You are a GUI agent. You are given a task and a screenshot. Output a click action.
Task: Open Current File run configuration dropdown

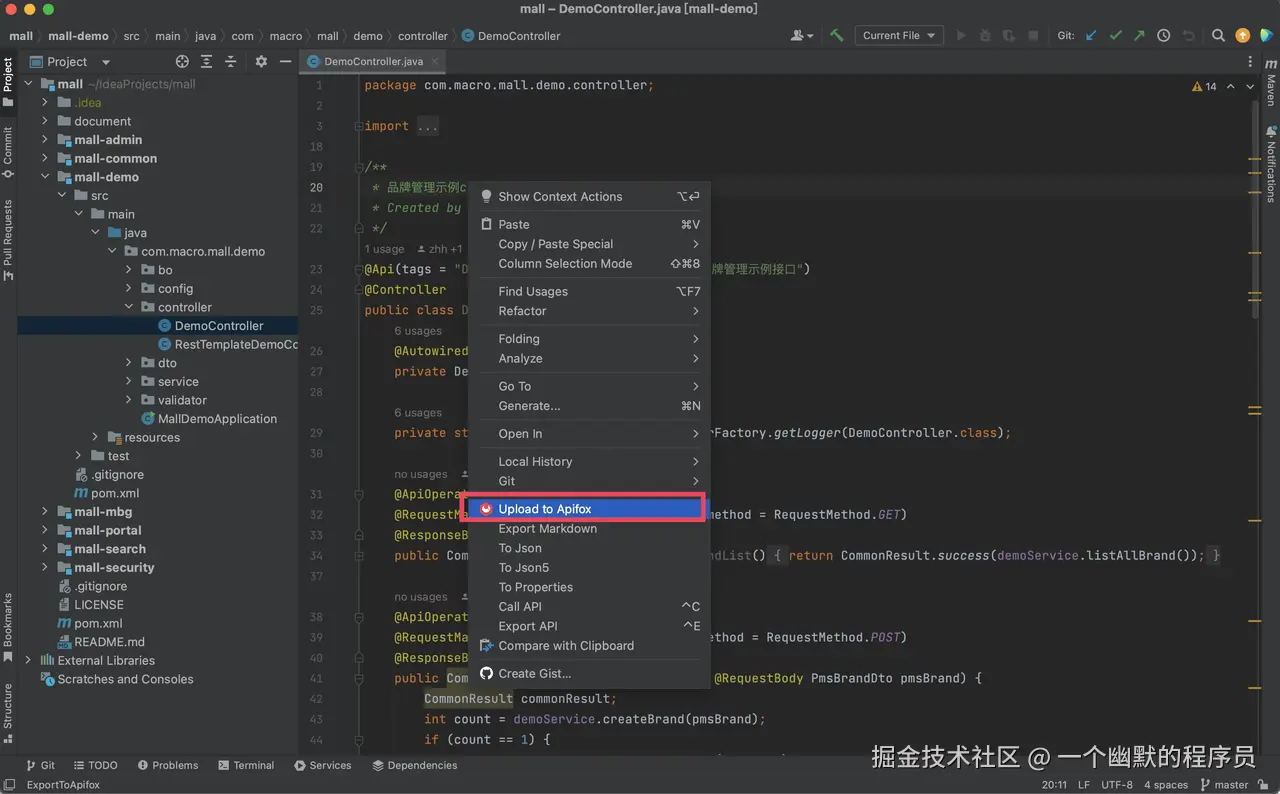click(x=898, y=35)
